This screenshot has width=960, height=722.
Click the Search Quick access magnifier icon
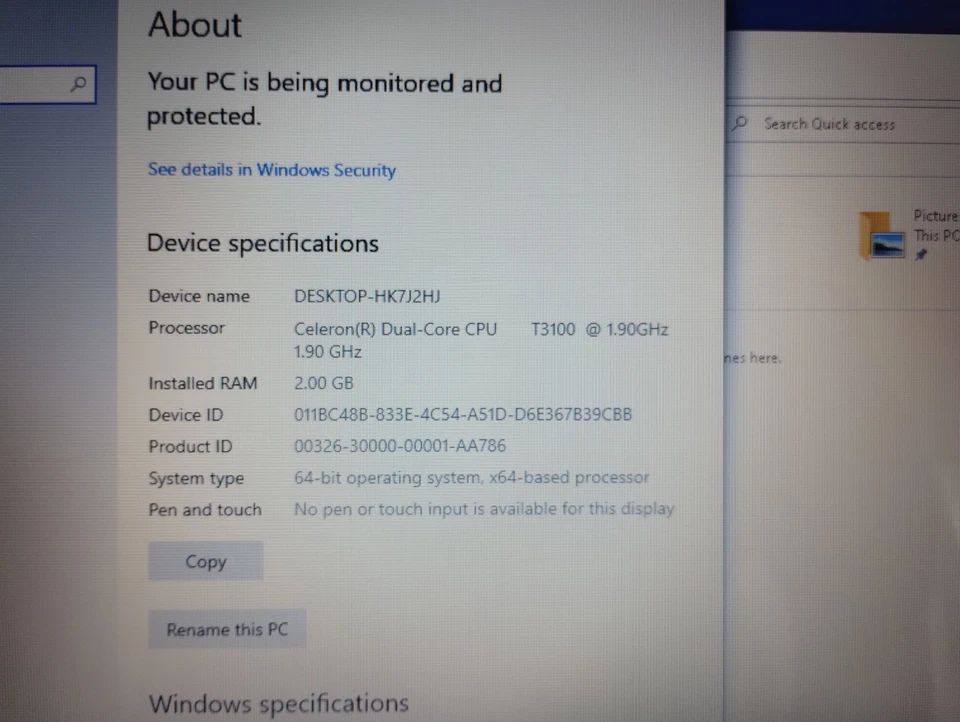pyautogui.click(x=739, y=124)
